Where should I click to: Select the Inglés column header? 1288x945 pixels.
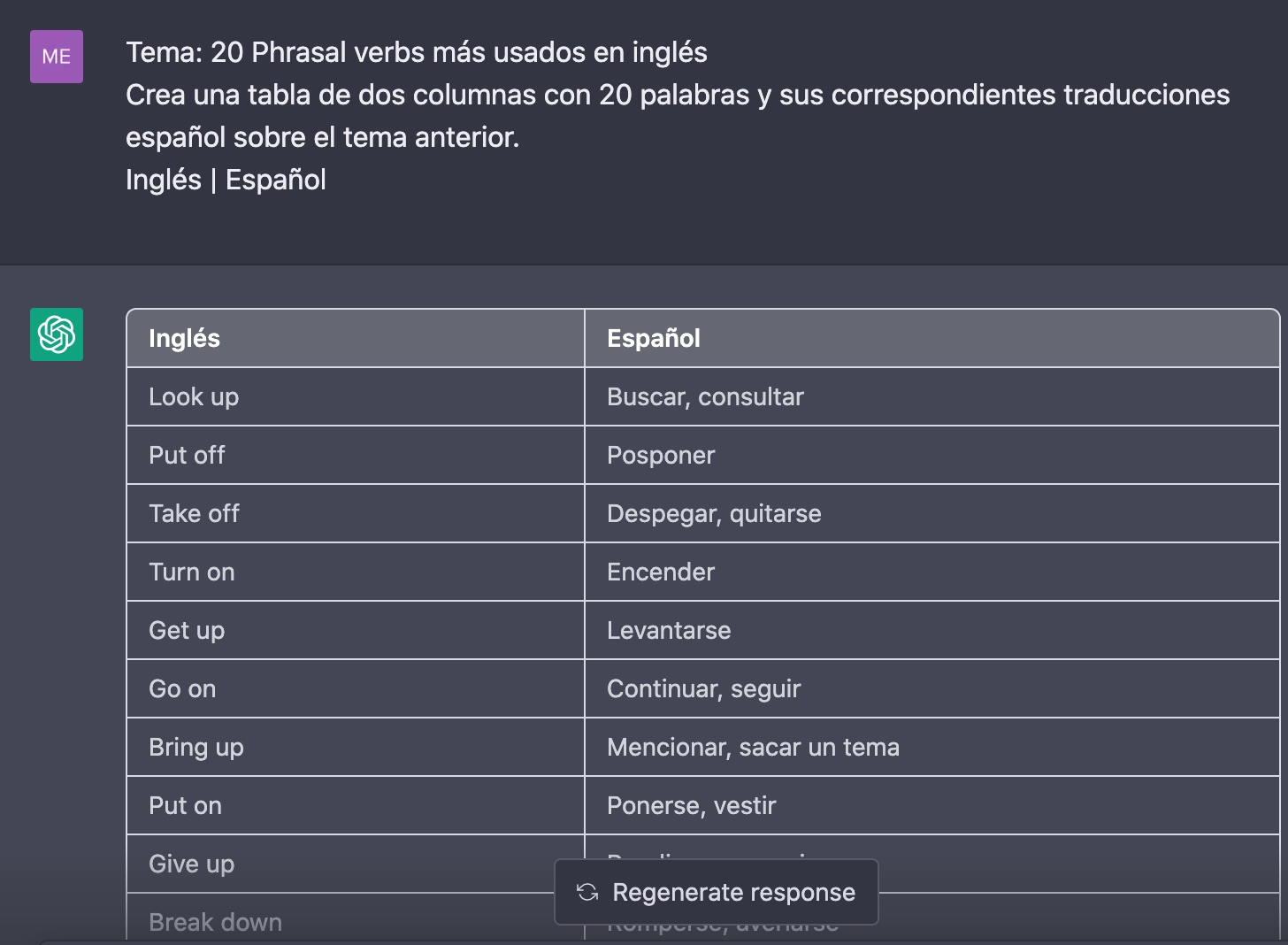pyautogui.click(x=356, y=338)
